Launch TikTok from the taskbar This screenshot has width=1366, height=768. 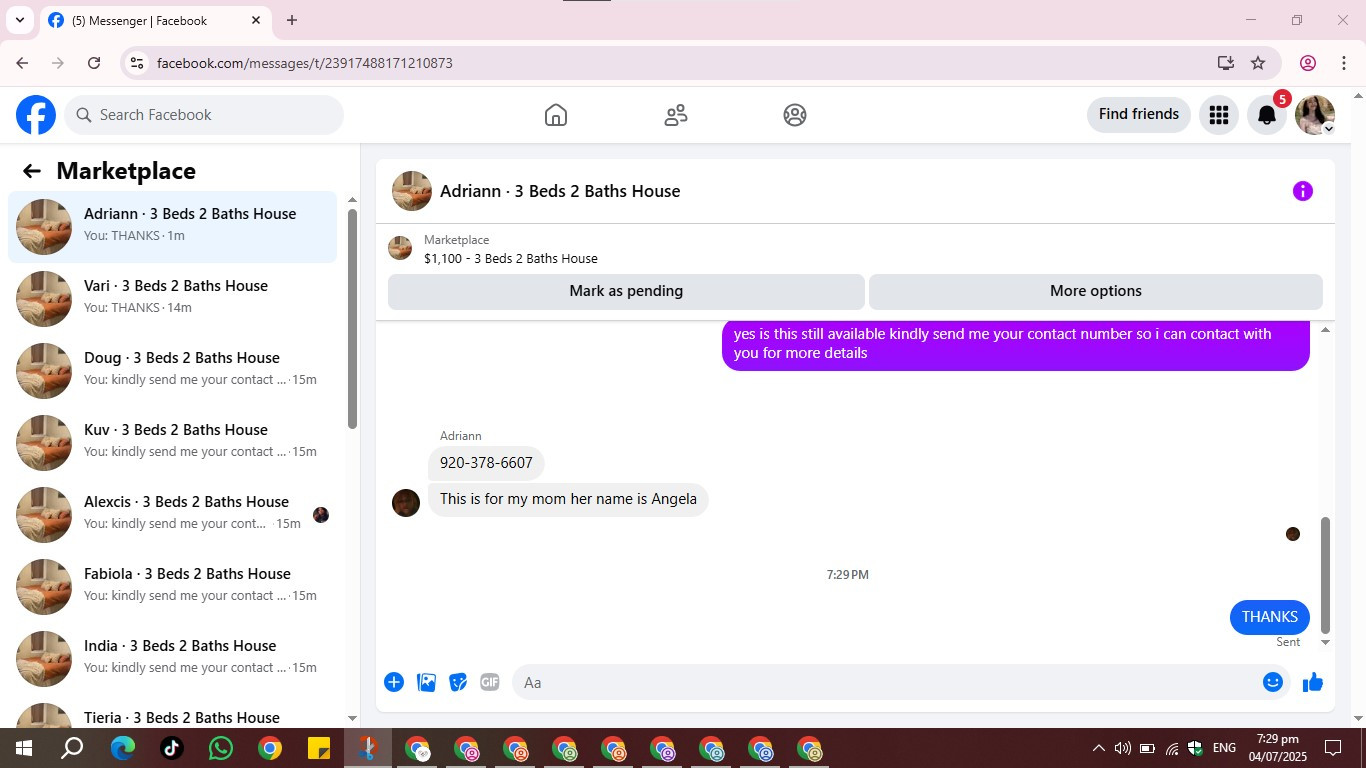tap(172, 748)
